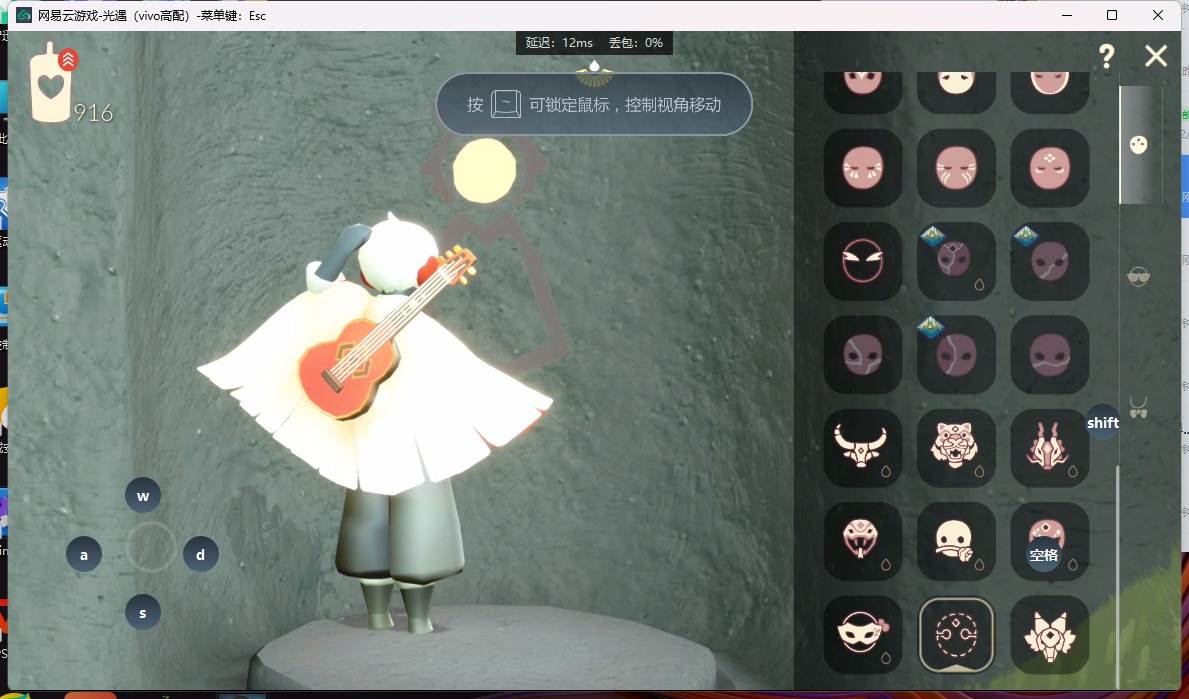The height and width of the screenshot is (699, 1189).
Task: Click the 延迟: 12ms latency readout
Action: 560,42
